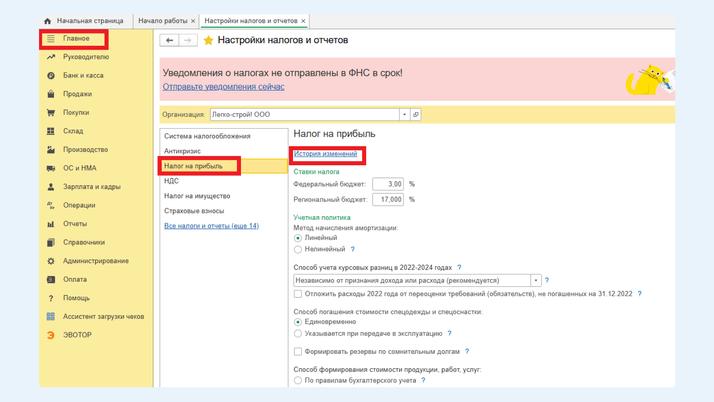714x402 pixels.
Task: Click the Справочники book icon
Action: pyautogui.click(x=51, y=243)
